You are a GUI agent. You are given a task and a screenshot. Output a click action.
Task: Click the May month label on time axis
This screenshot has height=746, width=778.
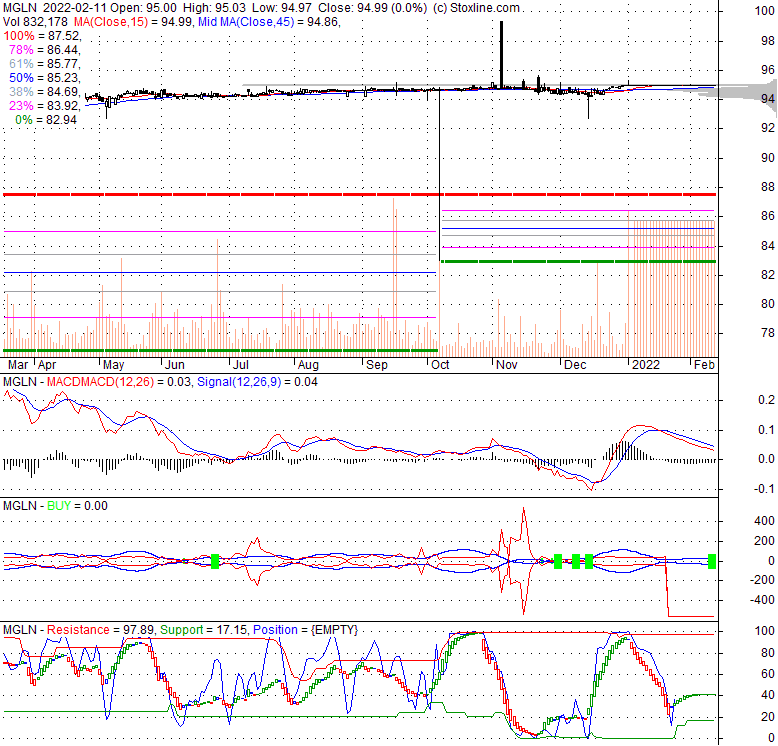point(114,365)
